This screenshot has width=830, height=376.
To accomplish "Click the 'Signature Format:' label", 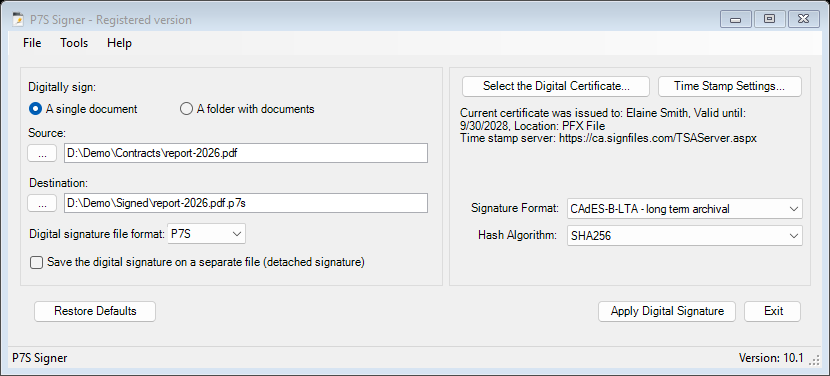I will click(515, 209).
